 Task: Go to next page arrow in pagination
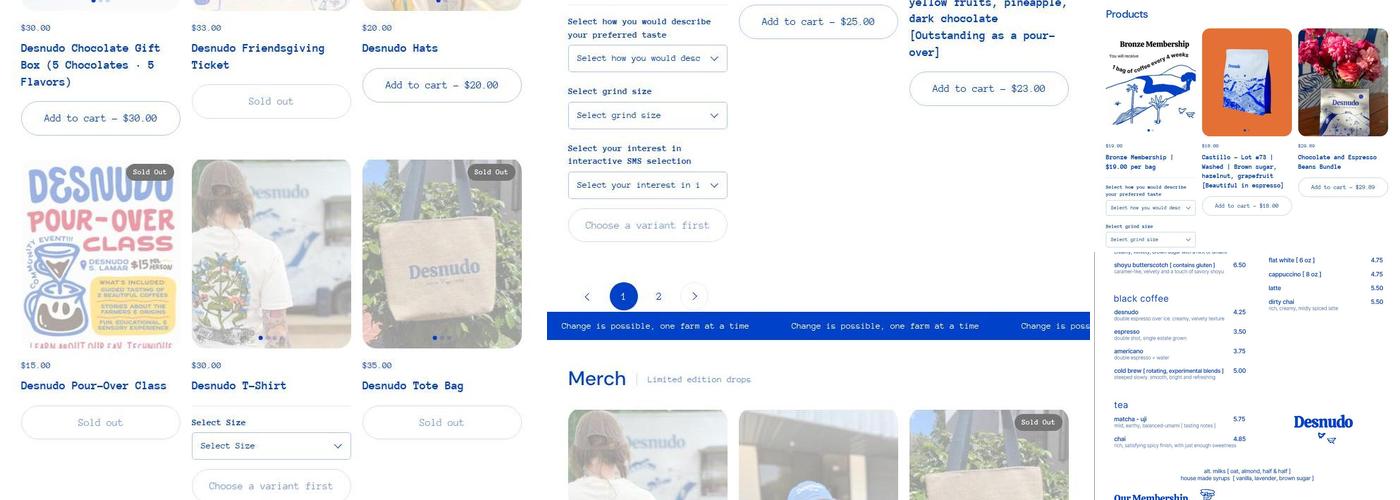pos(694,296)
